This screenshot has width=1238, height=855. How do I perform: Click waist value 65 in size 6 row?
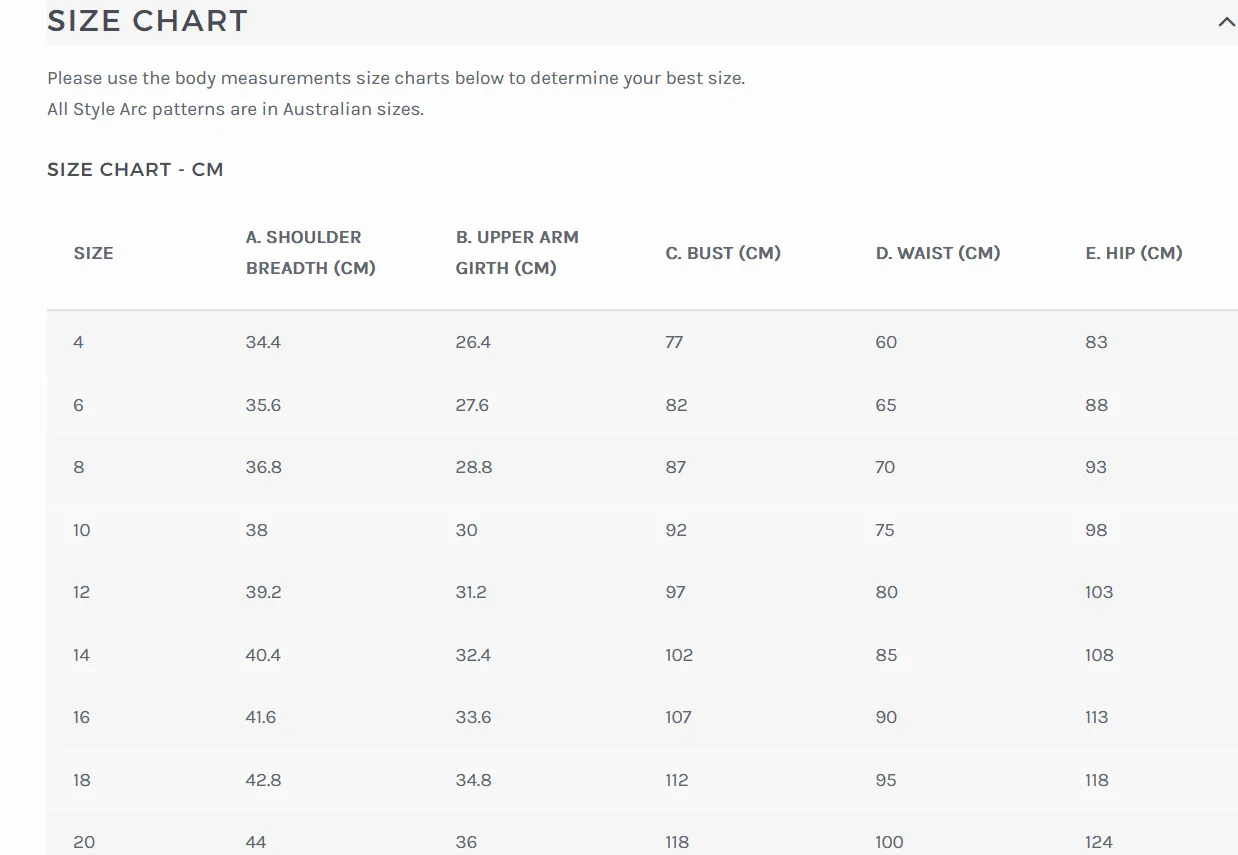click(886, 405)
